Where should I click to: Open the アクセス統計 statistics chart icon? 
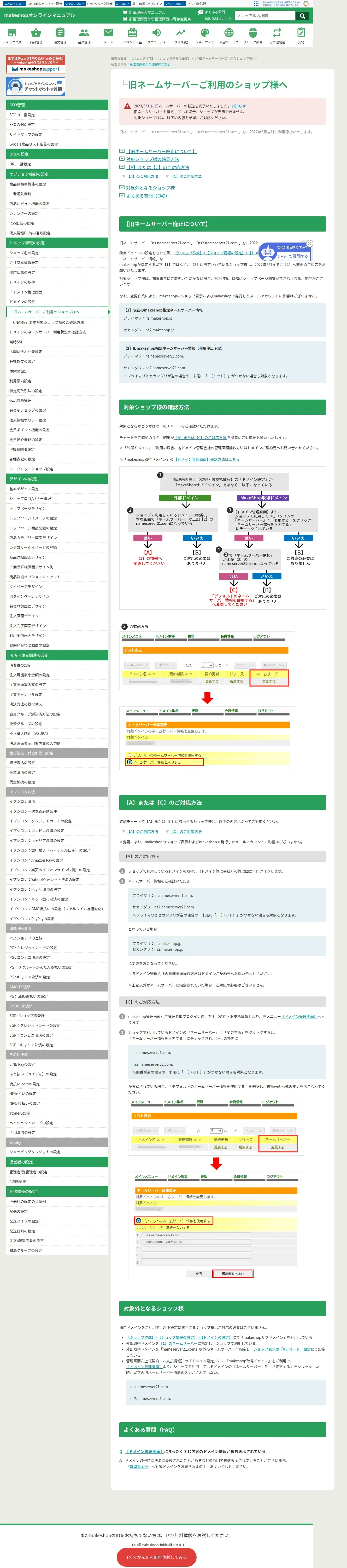coord(180,36)
